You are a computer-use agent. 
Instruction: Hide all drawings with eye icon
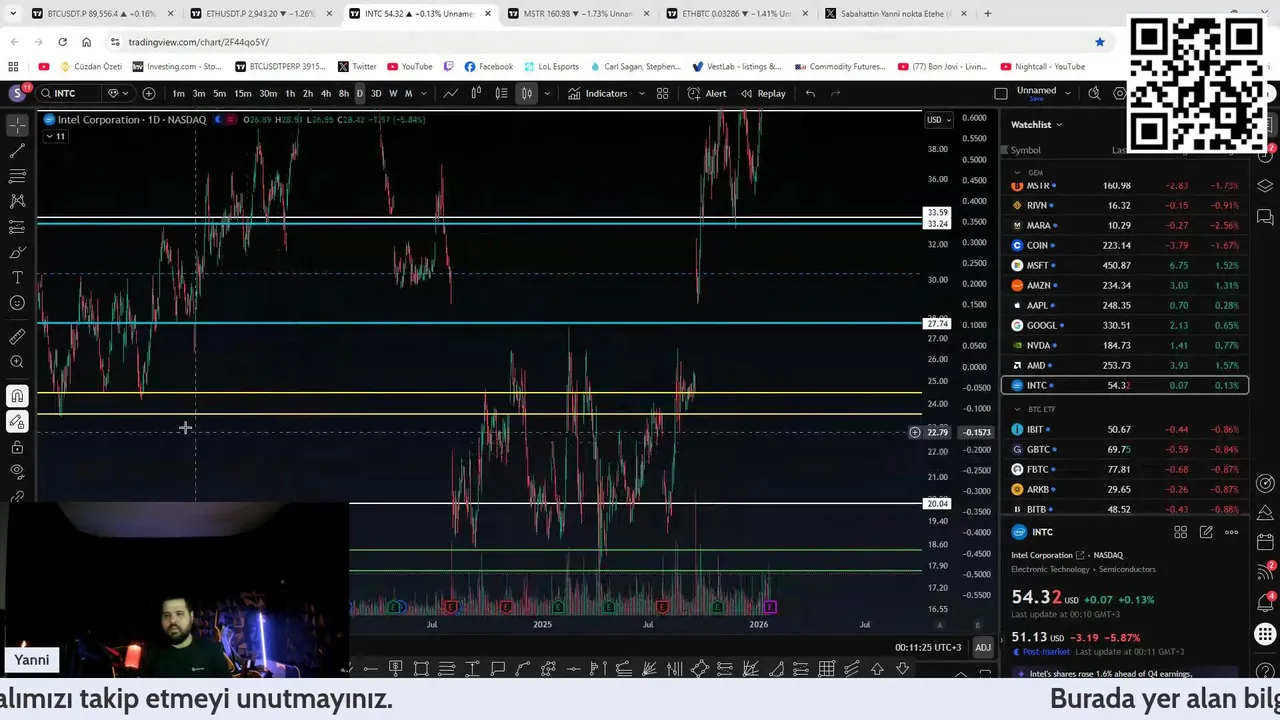tap(17, 472)
